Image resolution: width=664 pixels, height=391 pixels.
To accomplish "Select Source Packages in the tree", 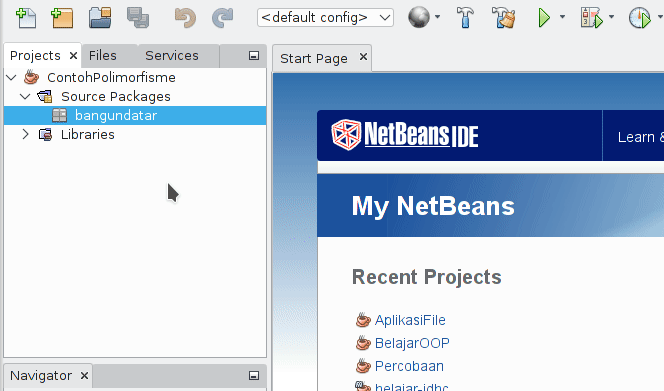I will pos(116,97).
